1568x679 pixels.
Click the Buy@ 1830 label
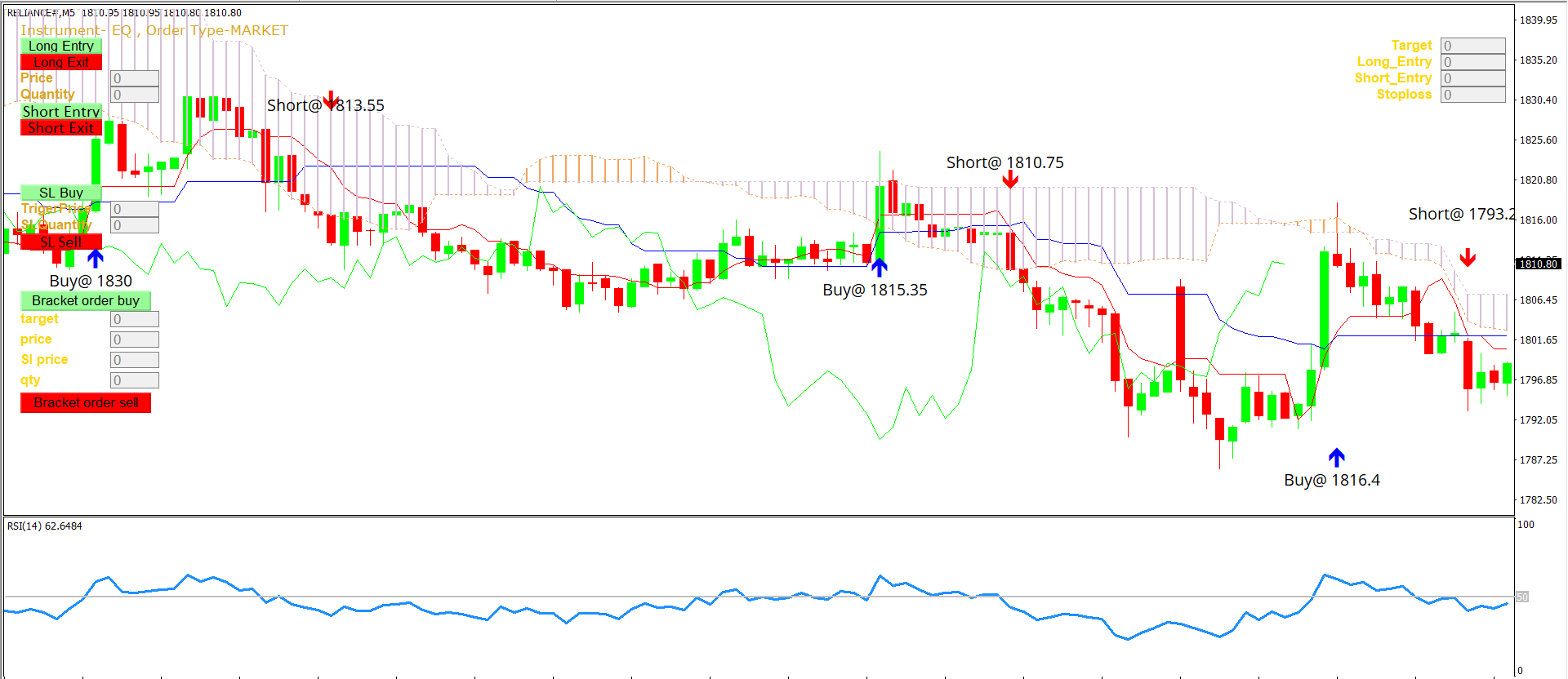[91, 281]
